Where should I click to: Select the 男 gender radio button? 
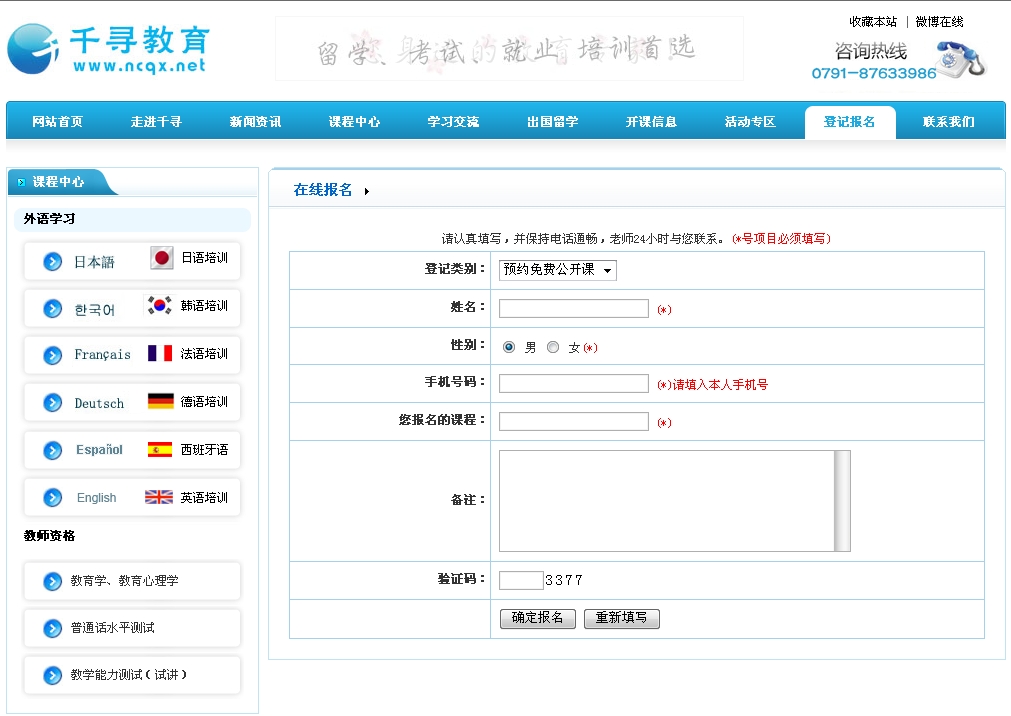(x=509, y=347)
